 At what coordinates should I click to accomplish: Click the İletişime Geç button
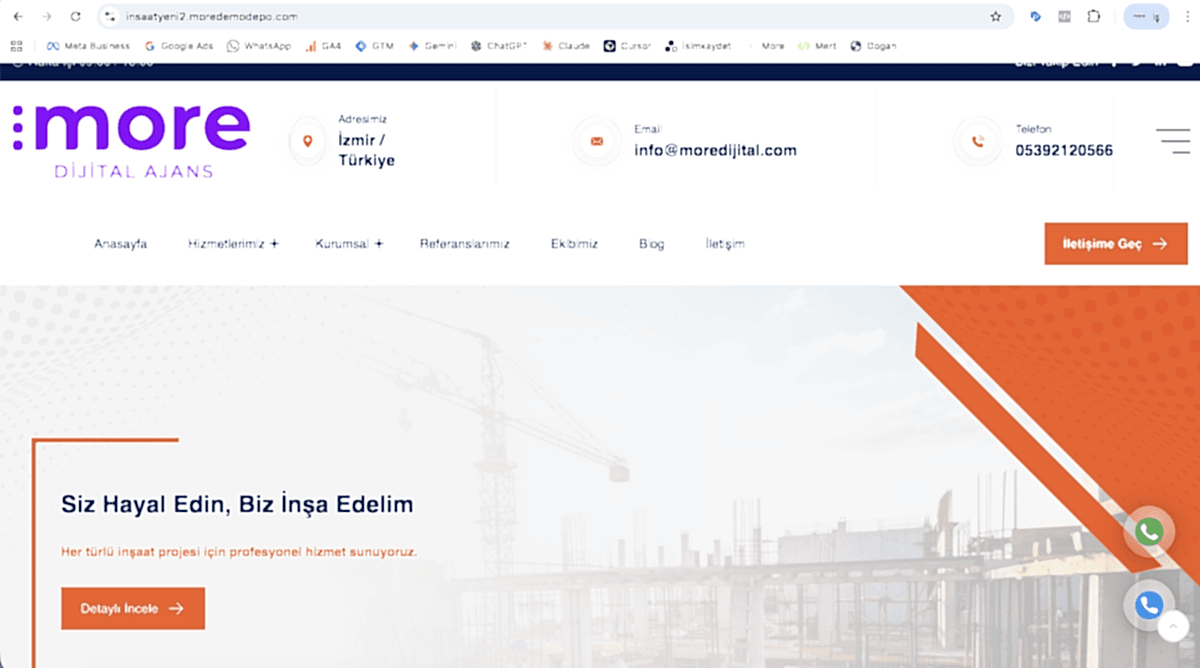[x=1116, y=243]
